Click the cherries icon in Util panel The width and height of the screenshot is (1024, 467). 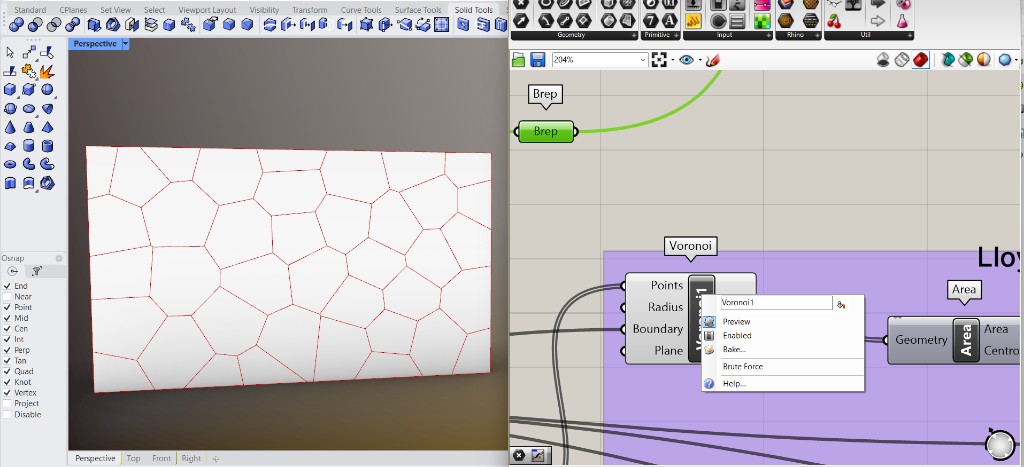[x=835, y=22]
